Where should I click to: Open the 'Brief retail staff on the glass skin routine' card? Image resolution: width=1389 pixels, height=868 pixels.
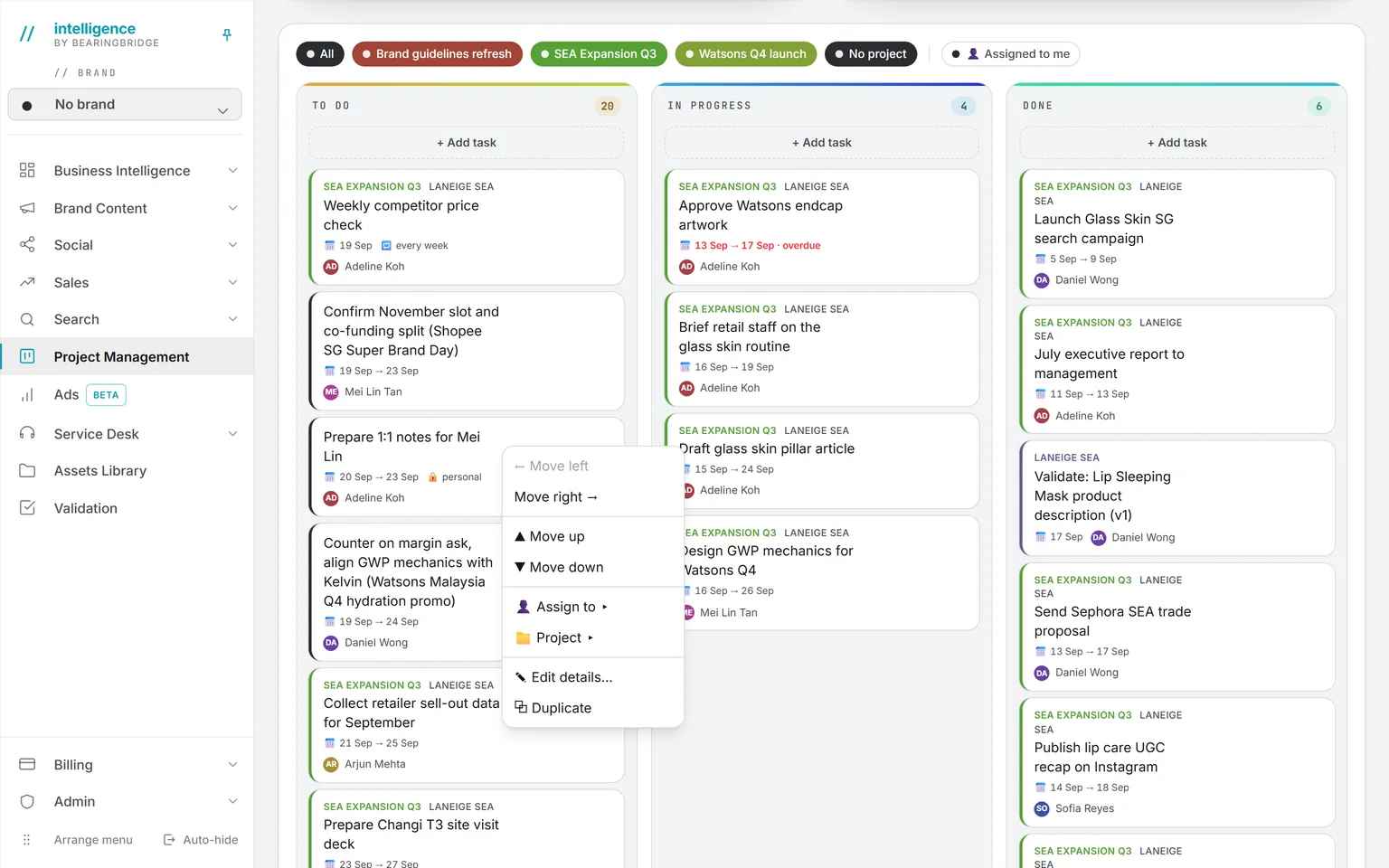[822, 349]
